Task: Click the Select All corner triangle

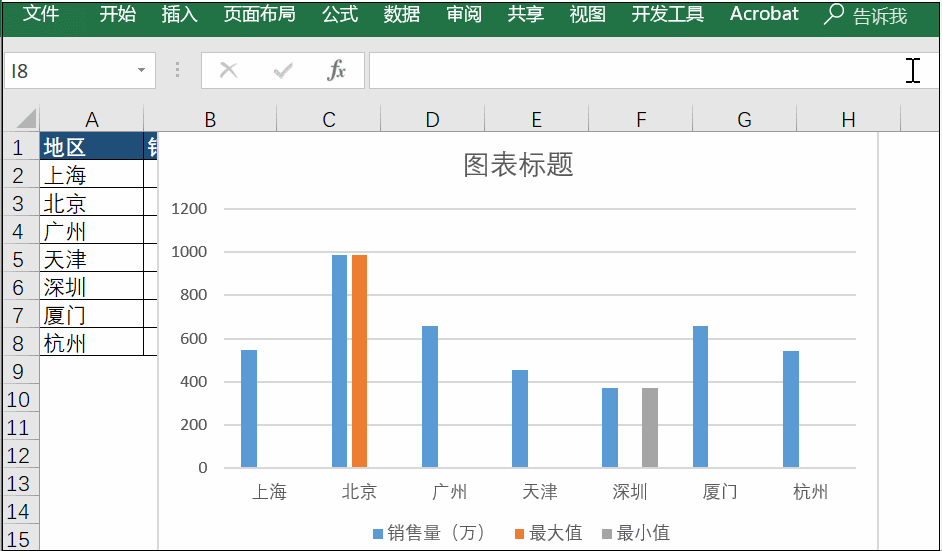Action: pyautogui.click(x=26, y=118)
